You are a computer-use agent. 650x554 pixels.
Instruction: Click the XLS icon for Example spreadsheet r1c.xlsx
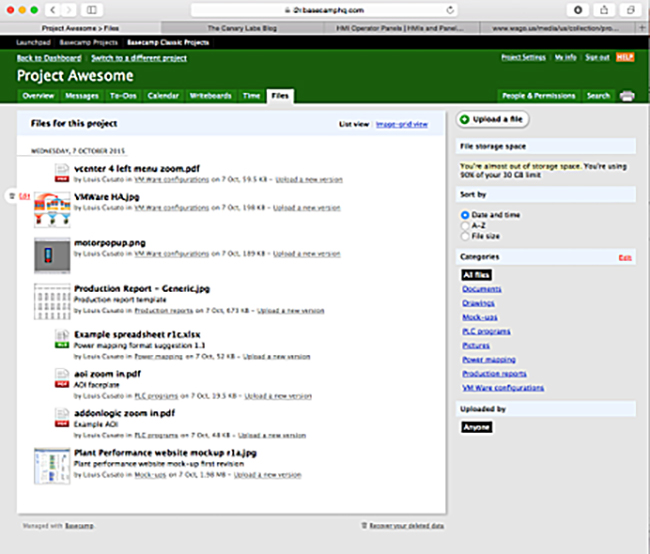pos(61,345)
